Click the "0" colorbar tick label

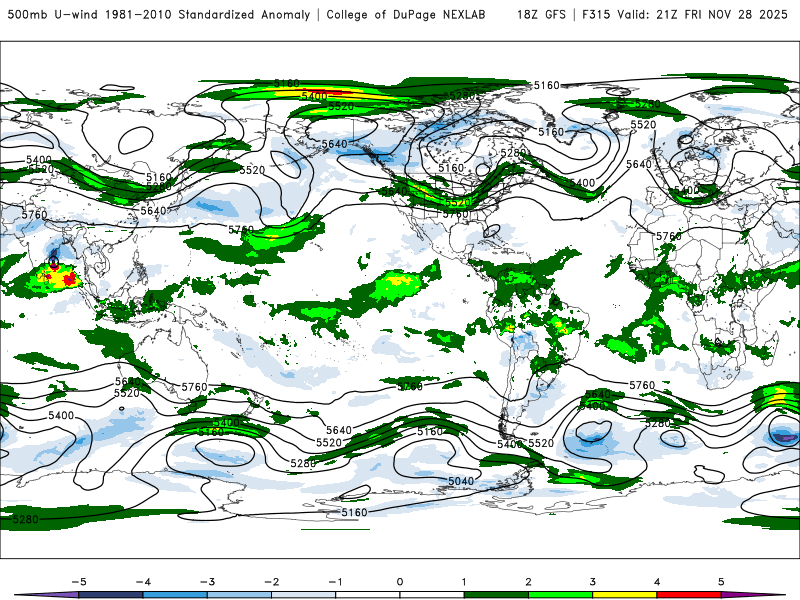pyautogui.click(x=400, y=582)
